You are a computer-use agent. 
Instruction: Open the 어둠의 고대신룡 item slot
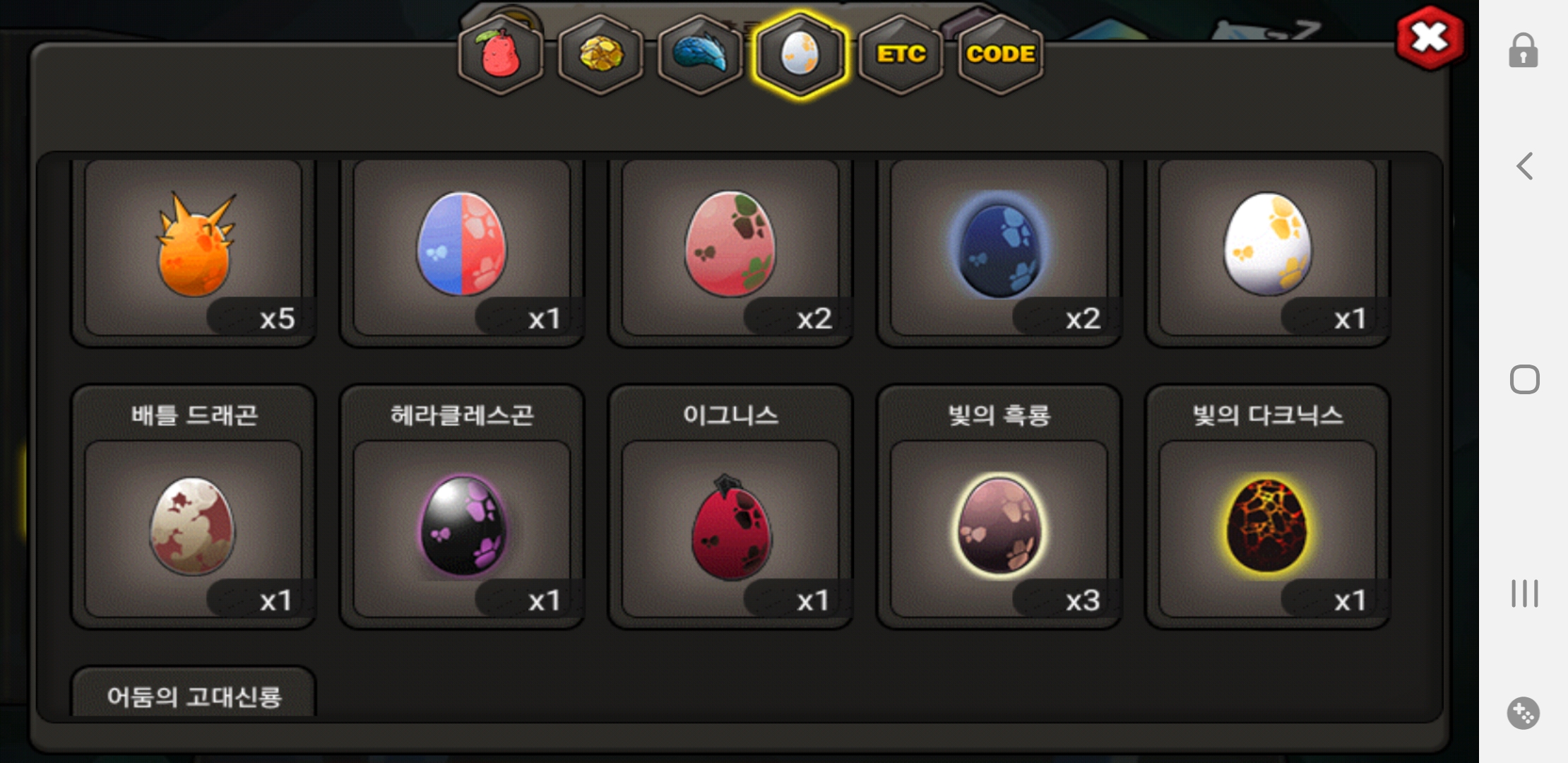coord(194,692)
